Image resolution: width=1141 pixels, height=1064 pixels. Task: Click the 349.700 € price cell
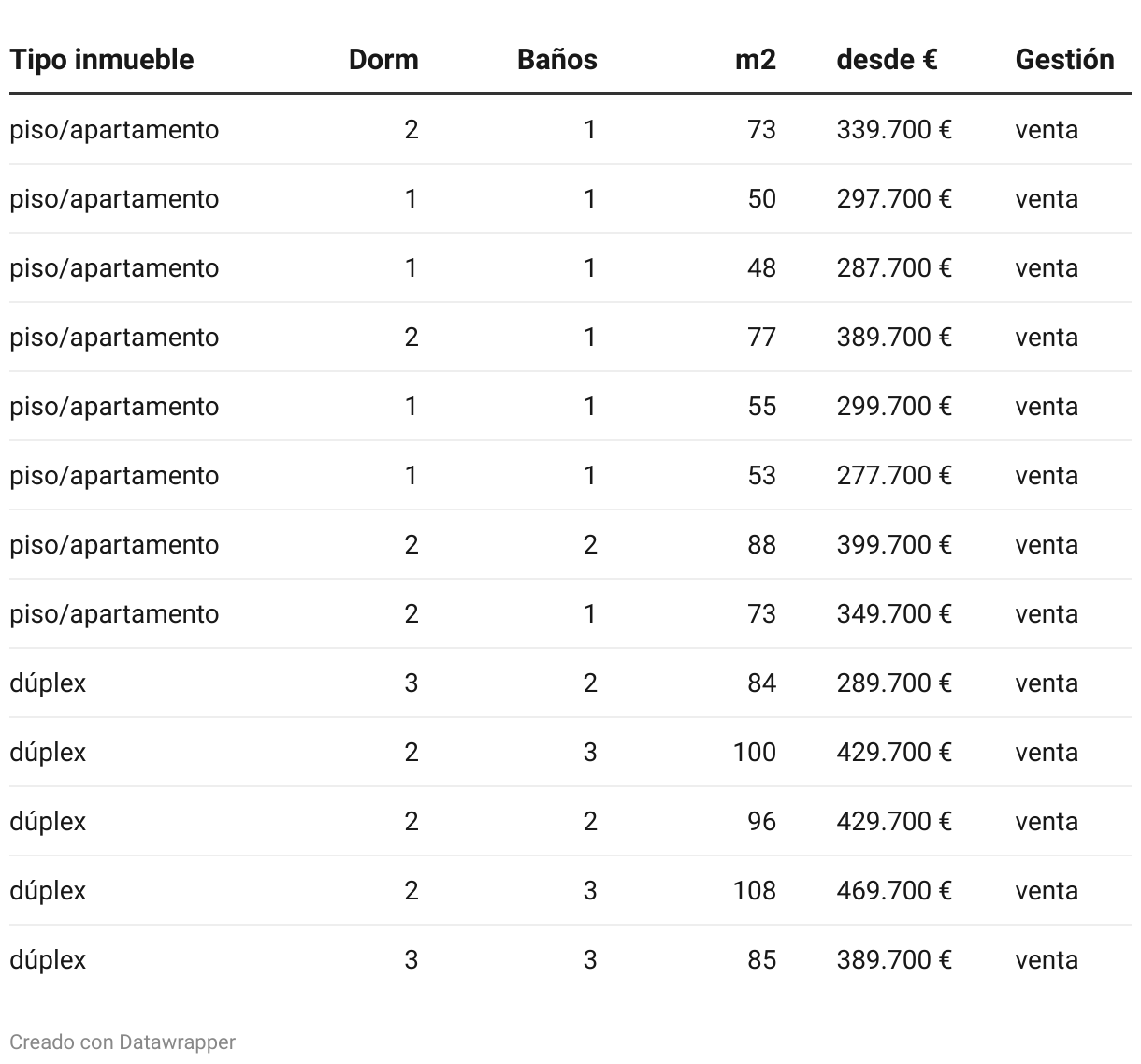click(894, 613)
